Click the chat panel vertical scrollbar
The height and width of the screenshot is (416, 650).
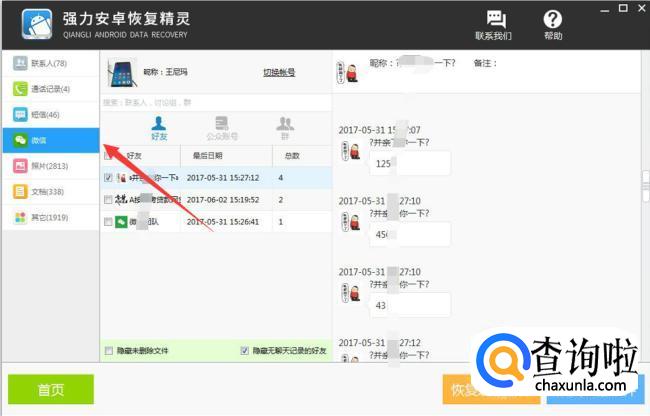[x=645, y=186]
